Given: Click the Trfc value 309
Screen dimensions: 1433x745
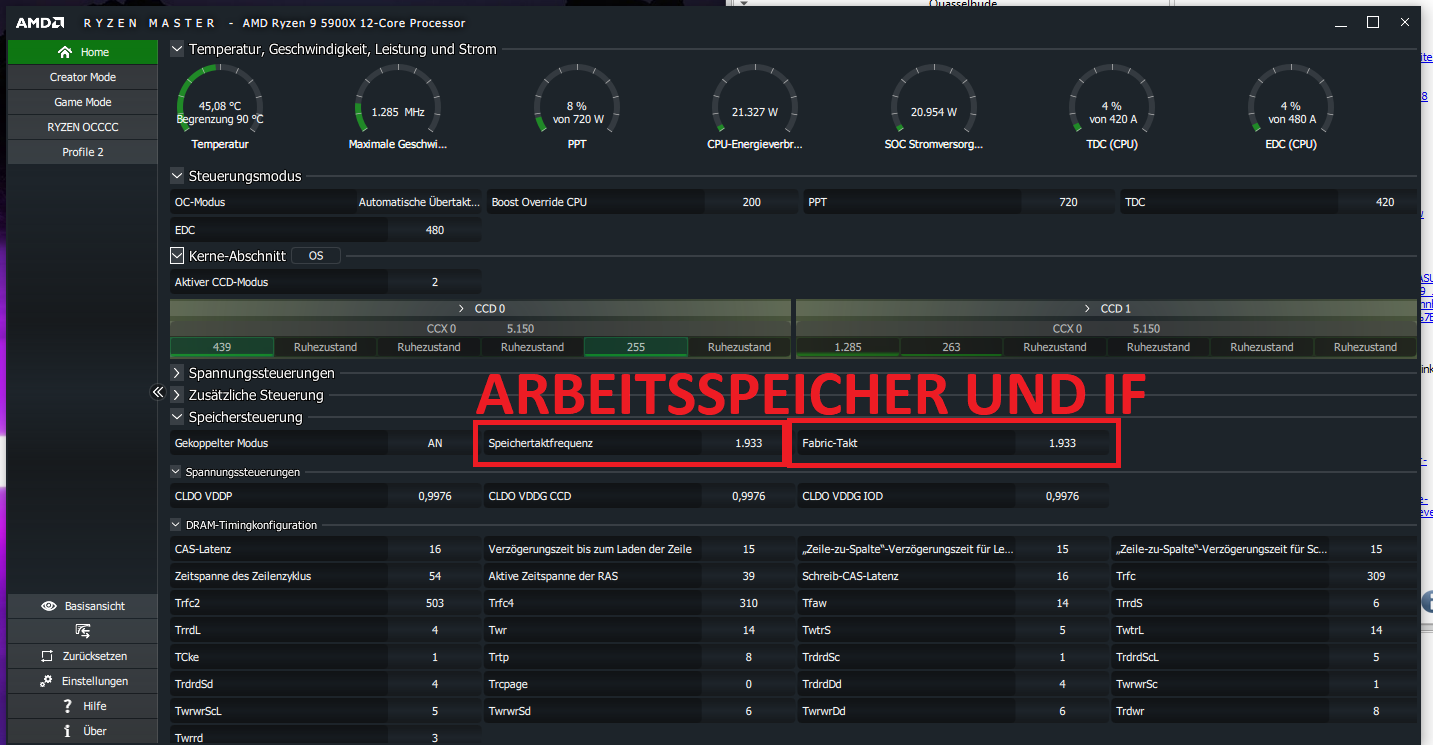Looking at the screenshot, I should [1376, 576].
